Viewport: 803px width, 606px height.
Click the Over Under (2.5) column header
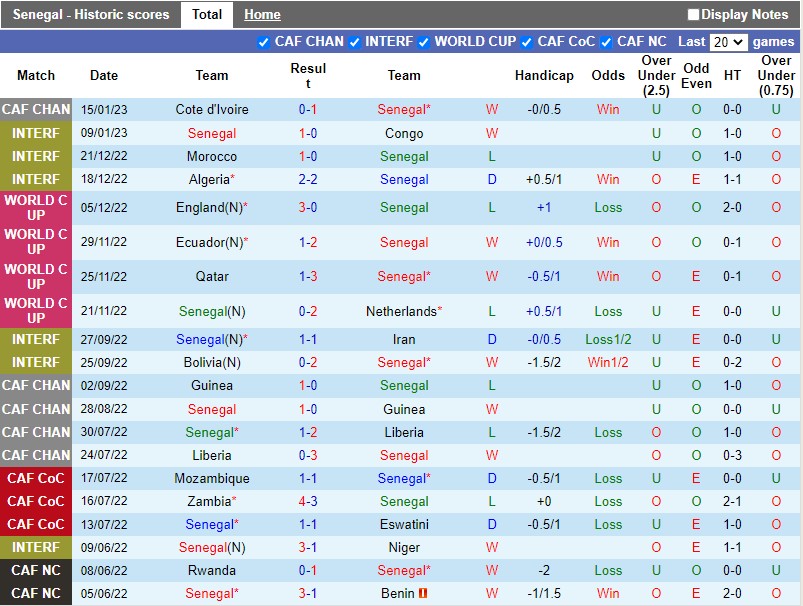656,76
